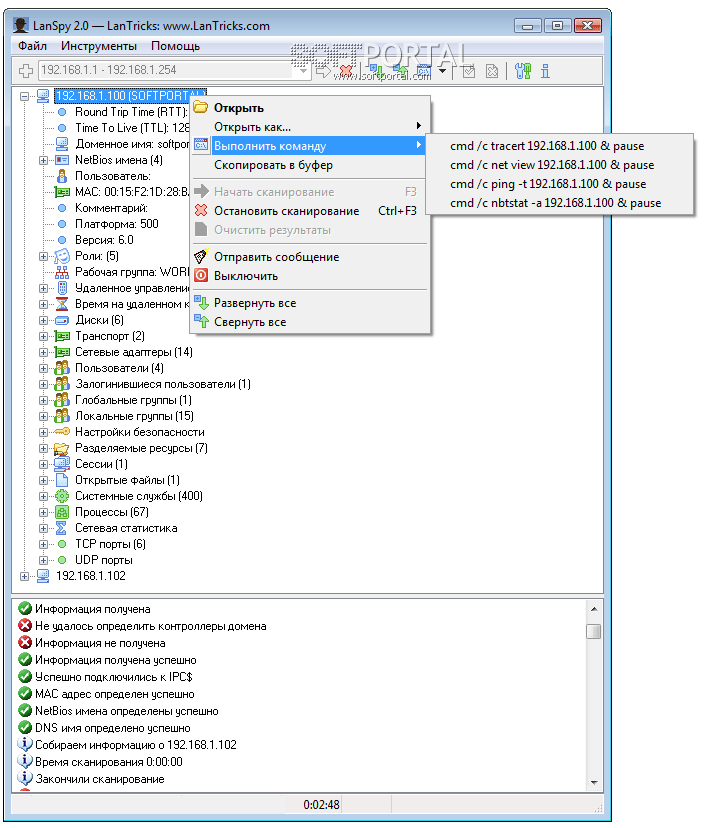The image size is (705, 828).
Task: Expand the Локальные группы (15) node
Action: [44, 417]
